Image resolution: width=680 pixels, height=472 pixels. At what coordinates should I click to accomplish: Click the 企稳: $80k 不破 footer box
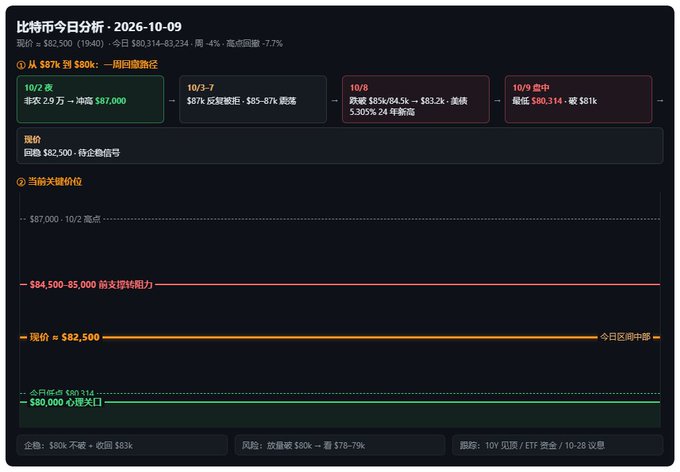coord(122,445)
